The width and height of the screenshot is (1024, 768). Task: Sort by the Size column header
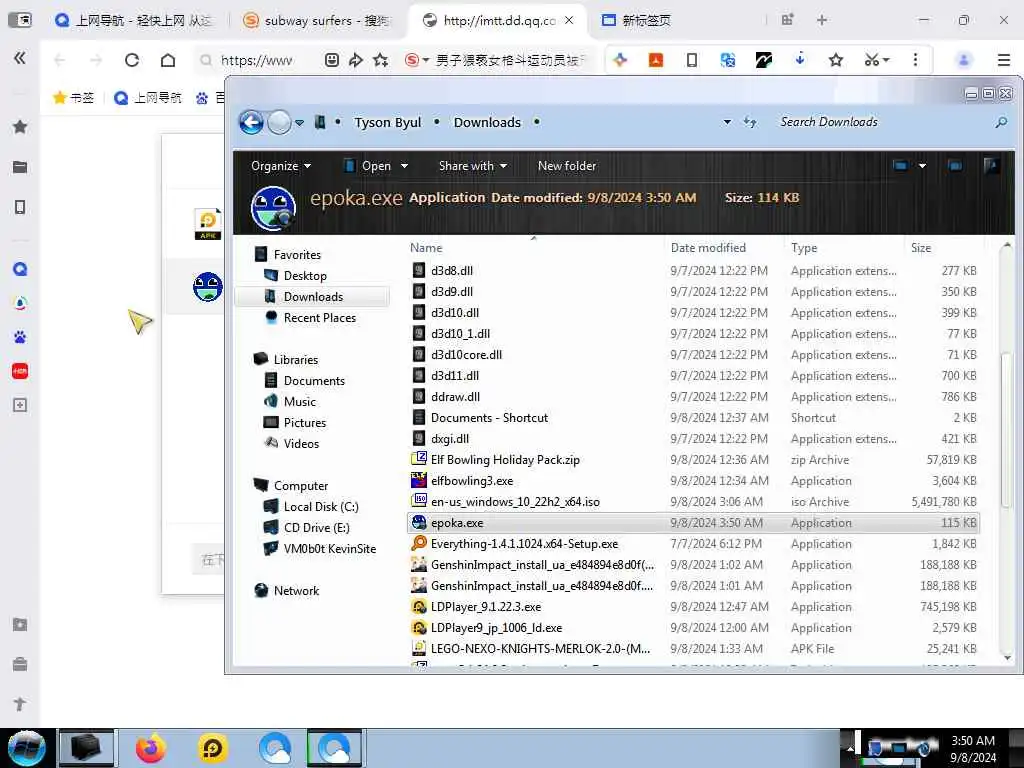tap(921, 248)
